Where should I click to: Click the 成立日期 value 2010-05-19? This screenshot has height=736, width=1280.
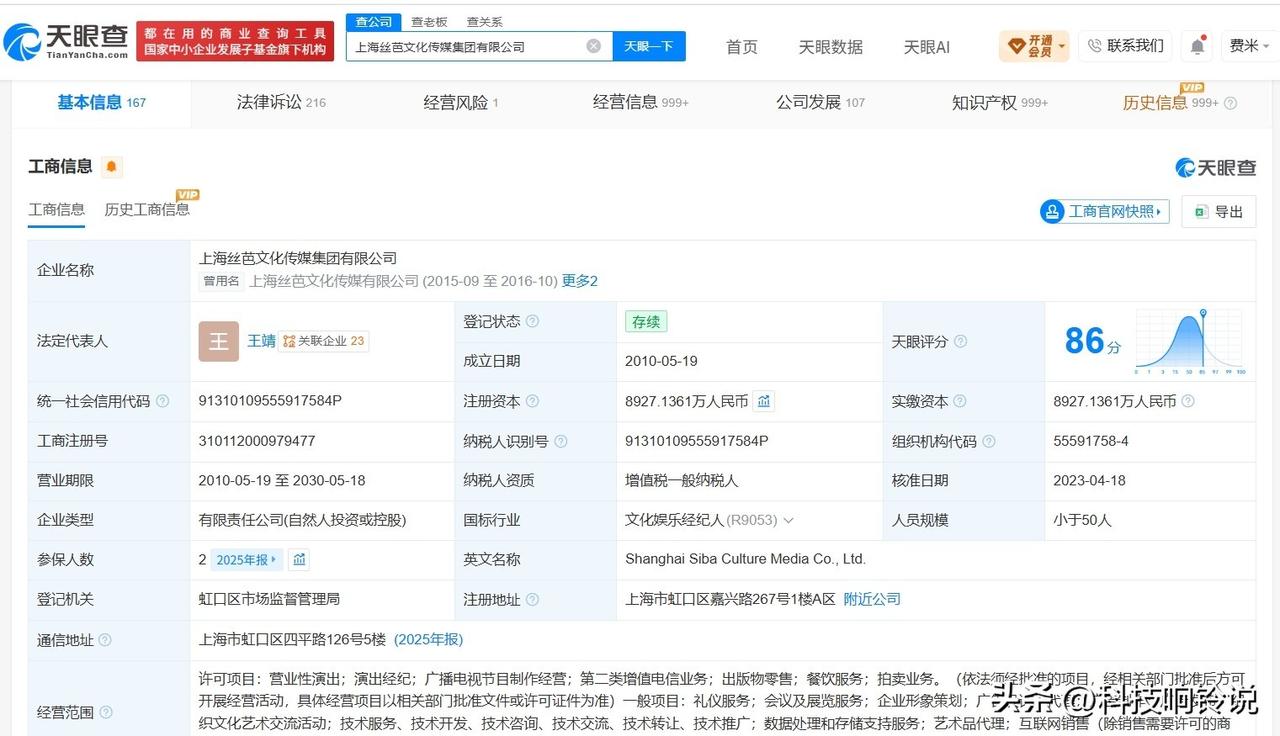(x=662, y=361)
